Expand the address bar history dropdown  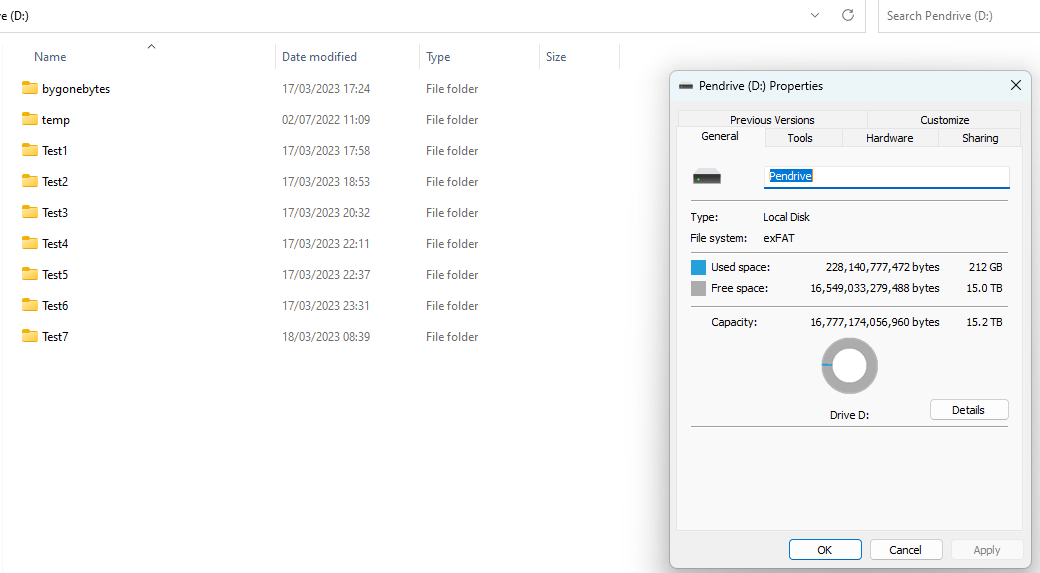point(815,16)
